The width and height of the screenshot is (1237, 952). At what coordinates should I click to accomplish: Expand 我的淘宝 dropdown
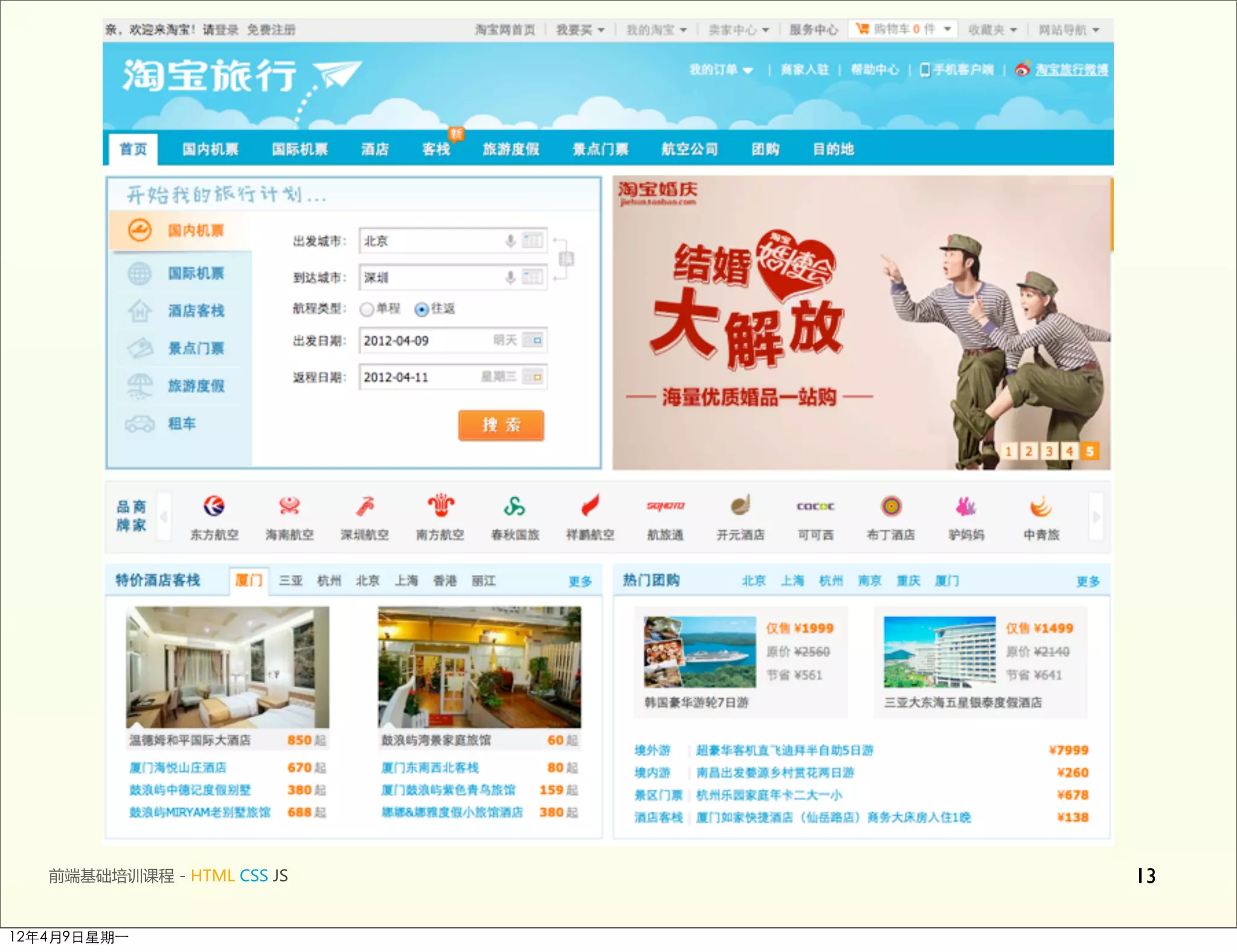click(683, 30)
